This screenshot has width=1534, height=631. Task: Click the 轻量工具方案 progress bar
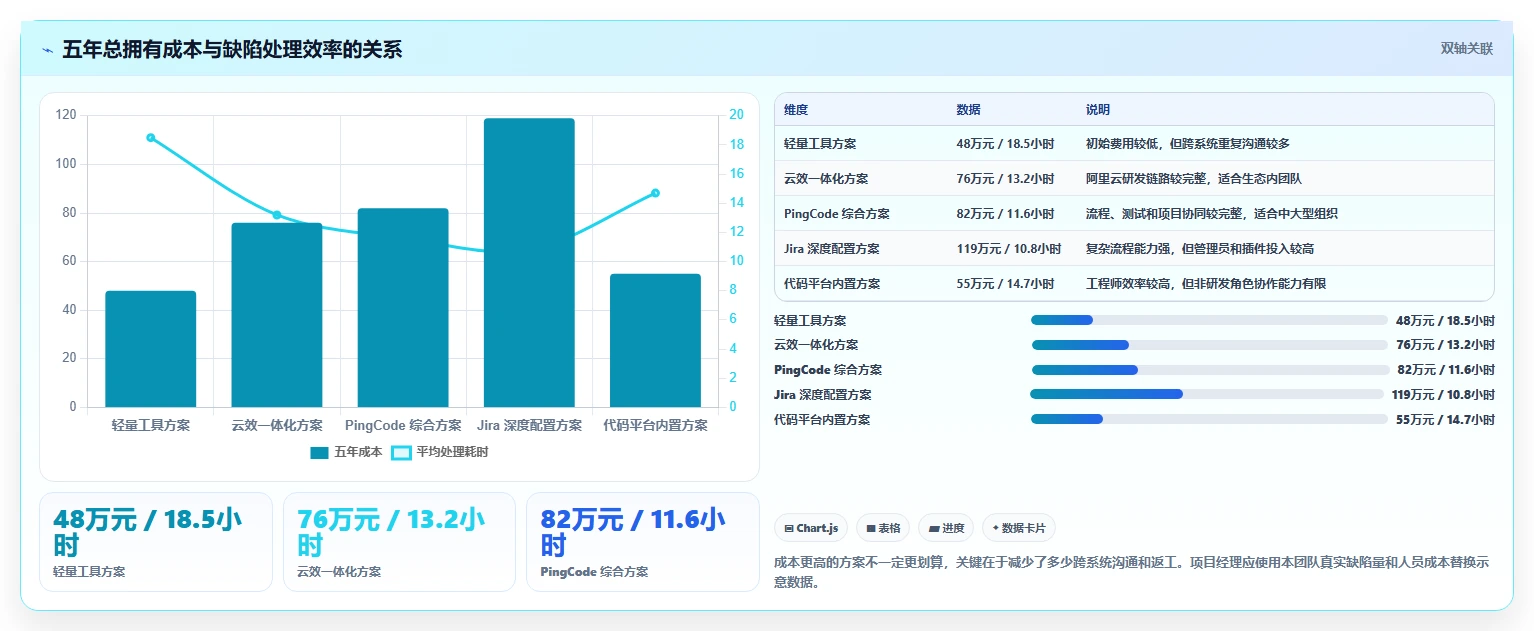click(1209, 320)
